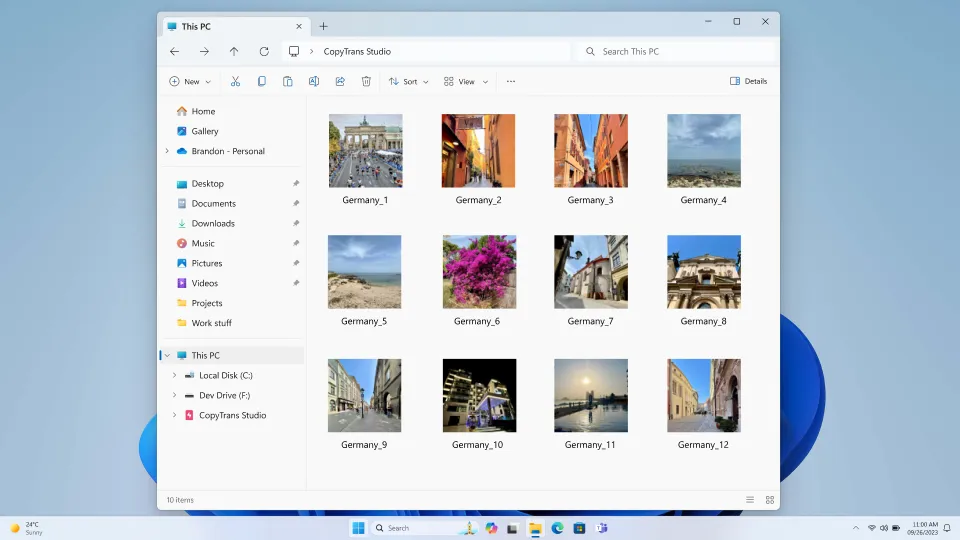Open Task View from taskbar
960x540 pixels.
(x=512, y=528)
